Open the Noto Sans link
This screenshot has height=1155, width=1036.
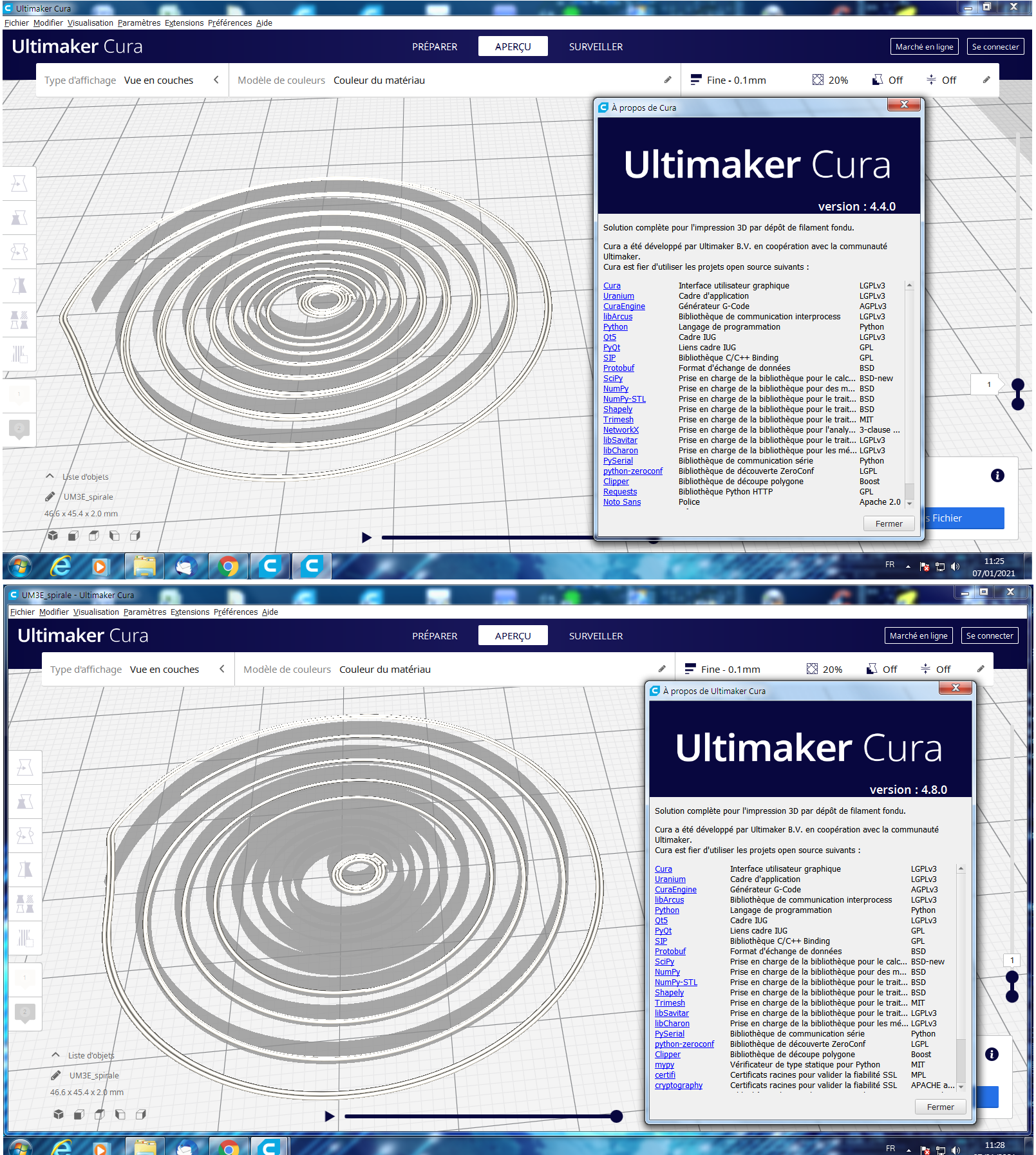click(622, 502)
